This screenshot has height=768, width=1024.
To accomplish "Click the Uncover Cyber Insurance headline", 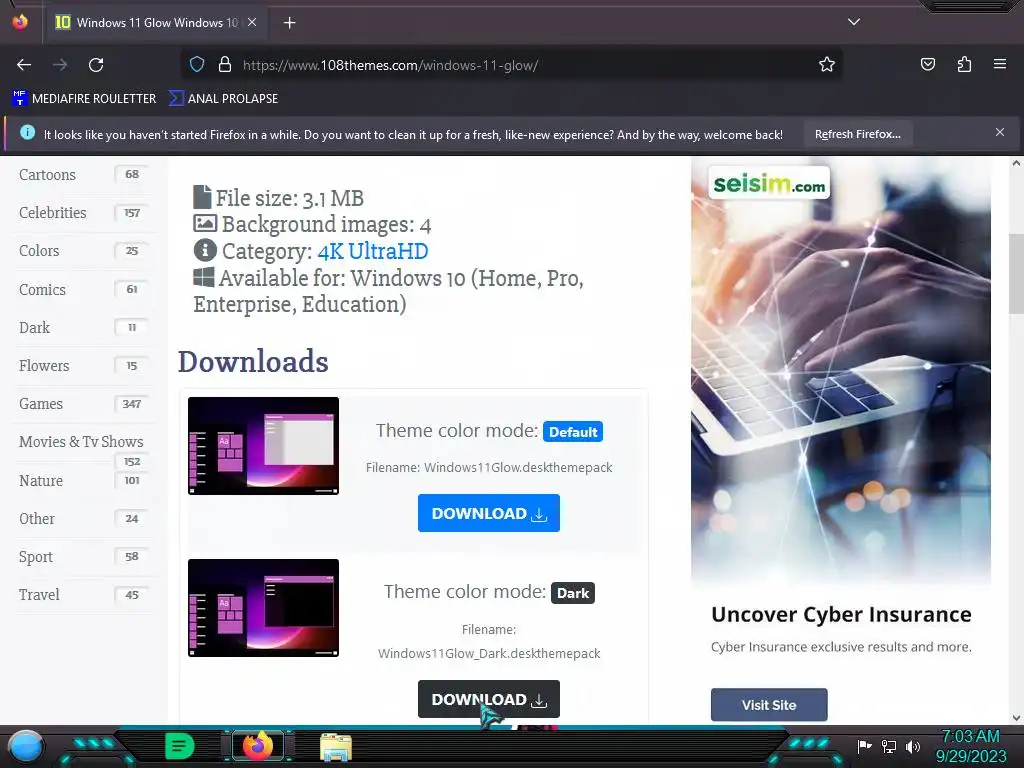I will point(841,615).
